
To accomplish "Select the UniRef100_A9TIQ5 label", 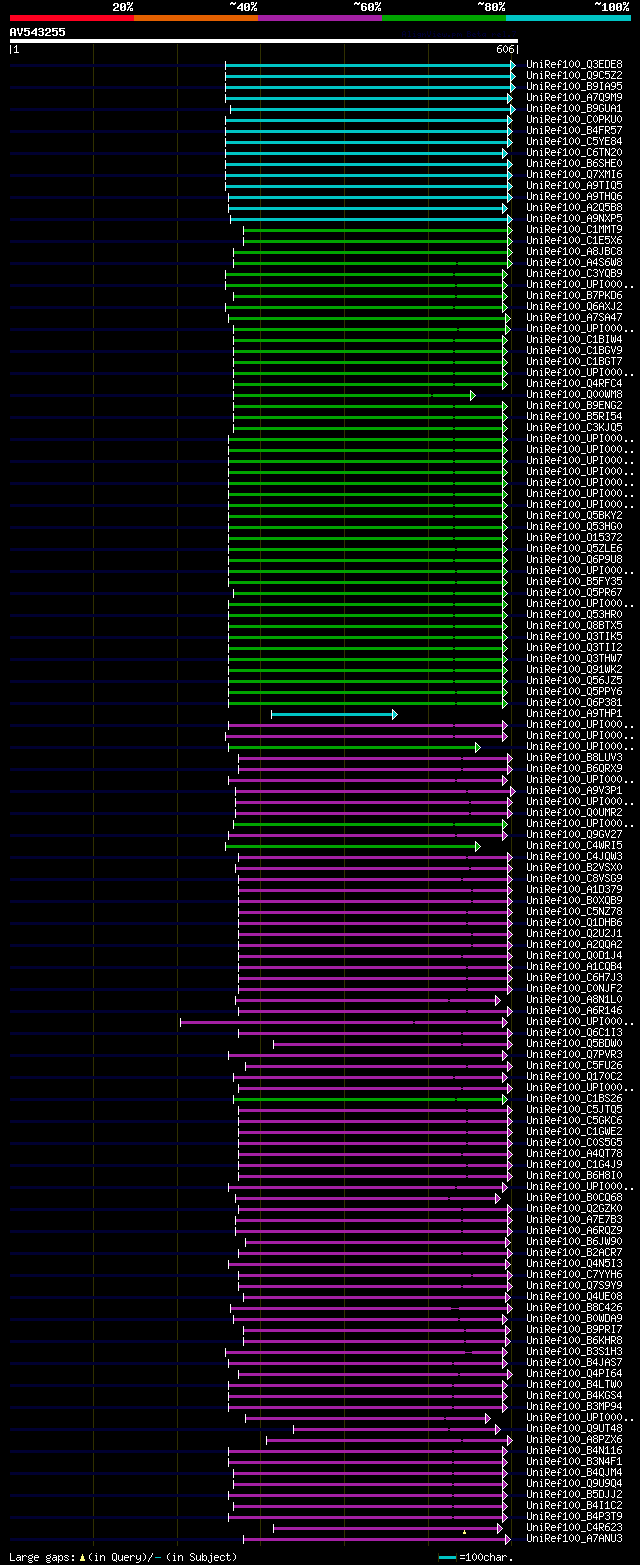I will tap(574, 185).
